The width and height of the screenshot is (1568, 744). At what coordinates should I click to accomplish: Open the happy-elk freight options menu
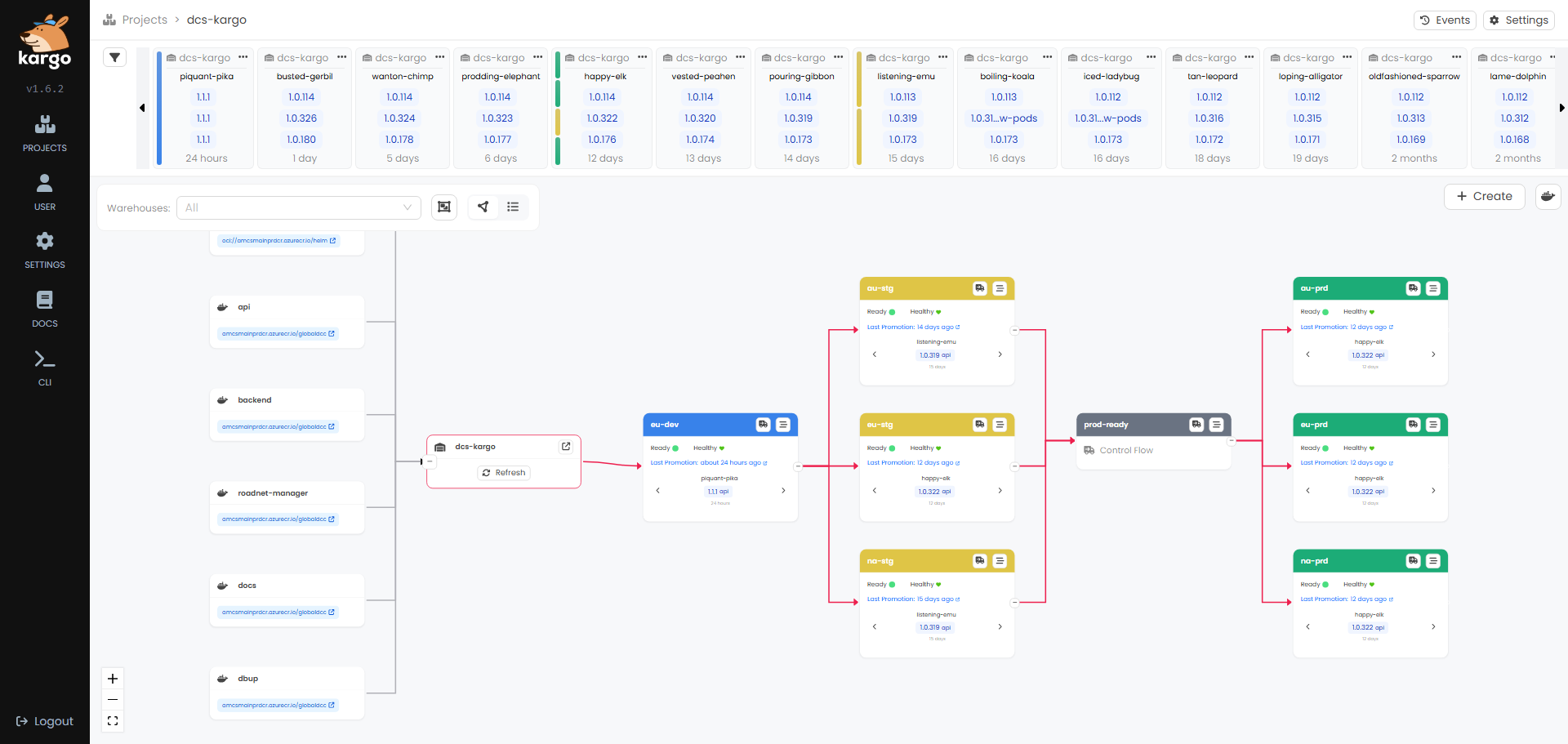642,57
